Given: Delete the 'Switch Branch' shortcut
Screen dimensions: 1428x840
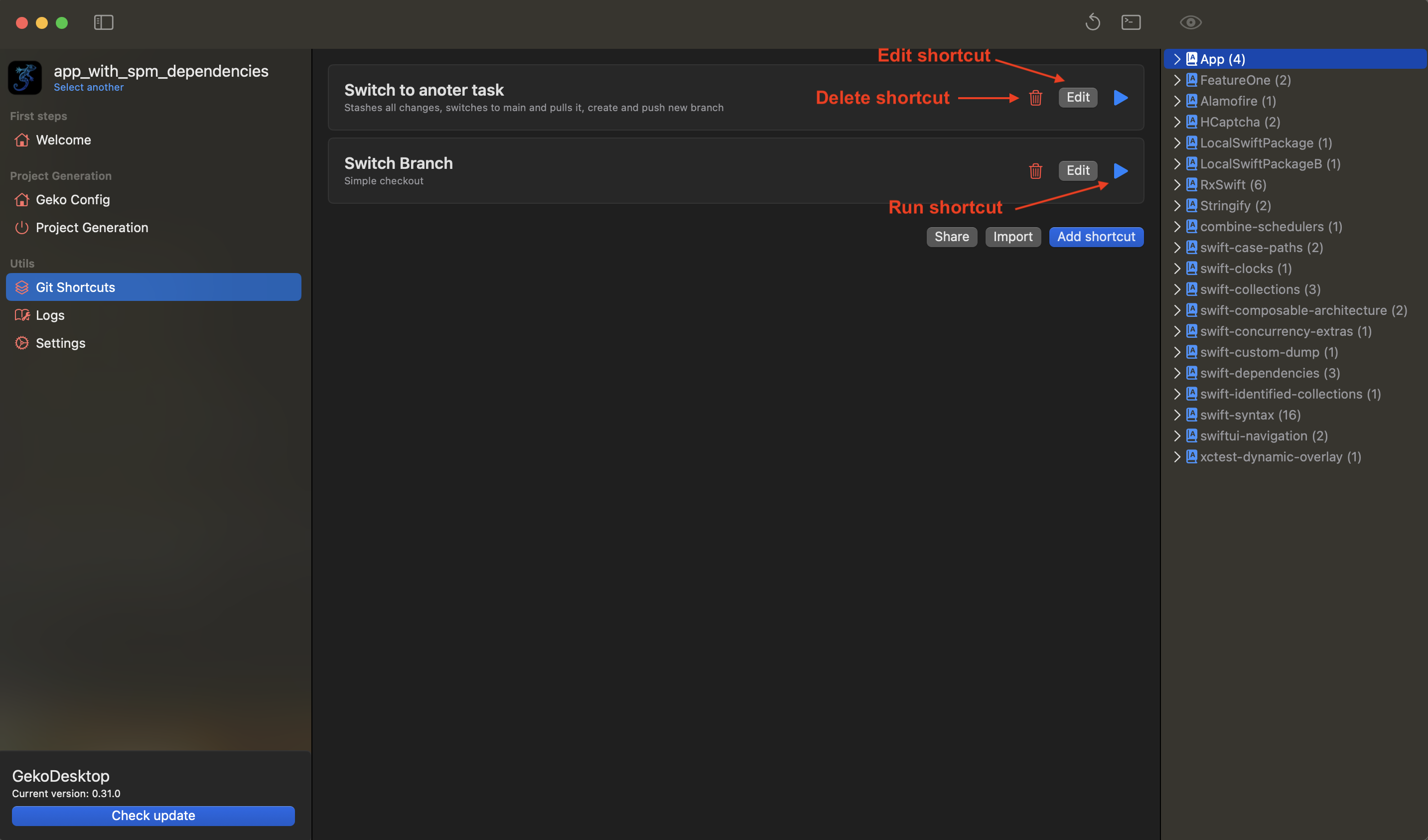Looking at the screenshot, I should click(x=1035, y=170).
